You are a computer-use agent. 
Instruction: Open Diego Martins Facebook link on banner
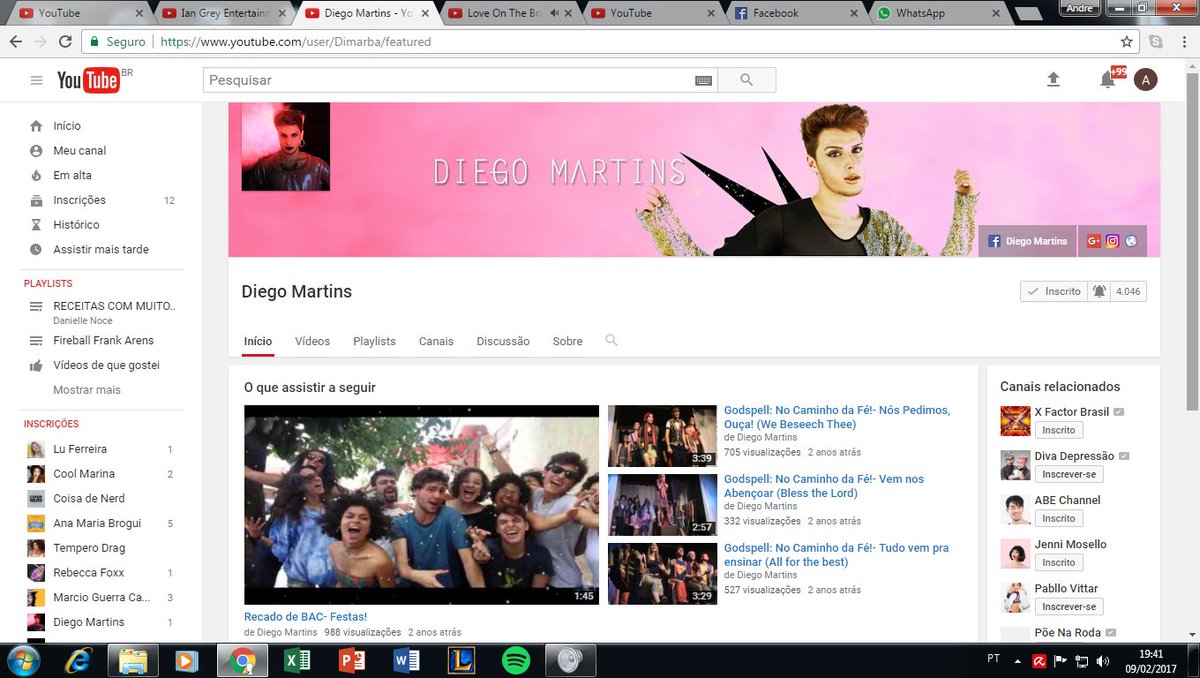tap(1027, 241)
